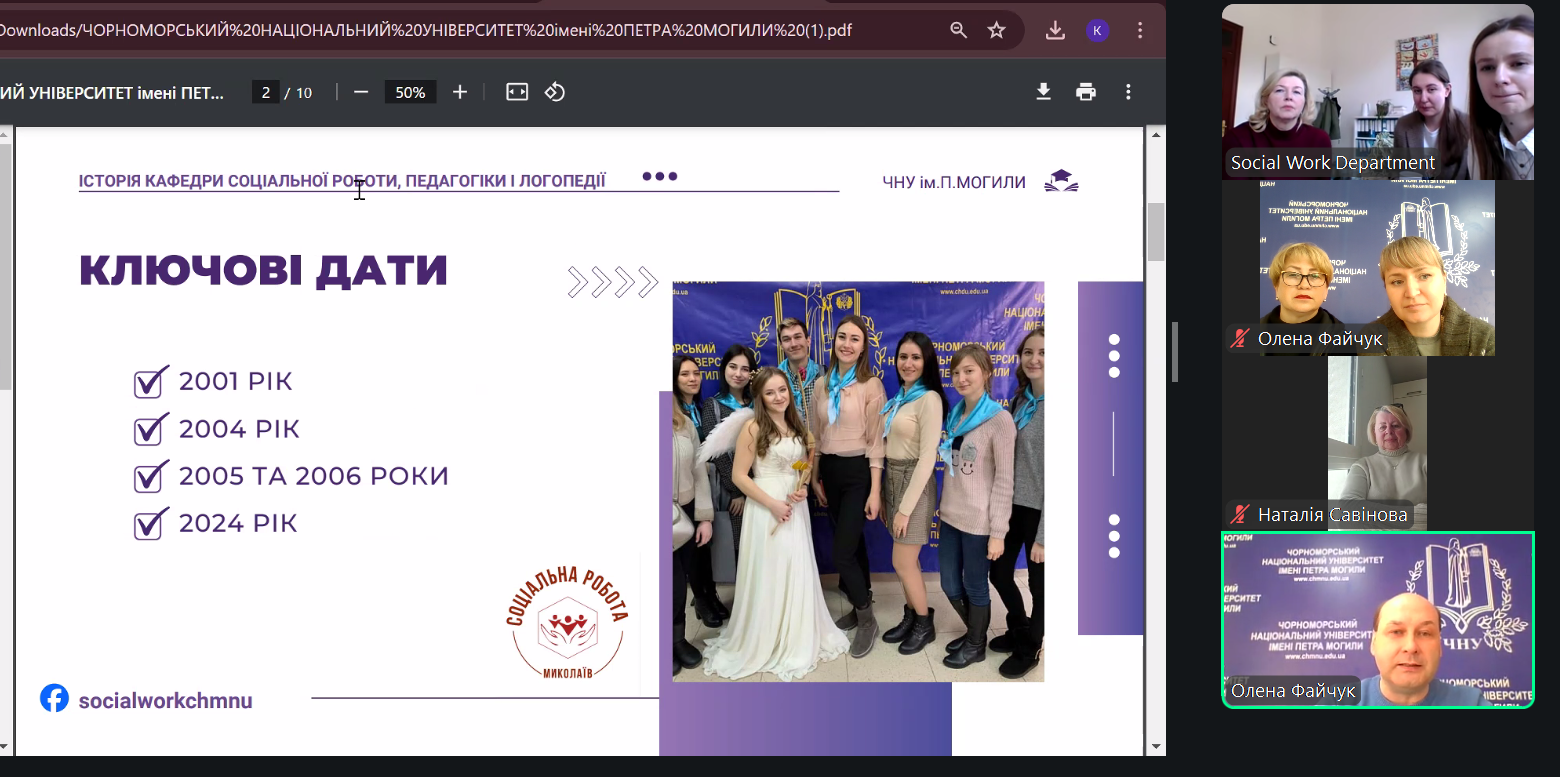This screenshot has height=777, width=1560.
Task: Zoom out the PDF with minus button
Action: (x=361, y=92)
